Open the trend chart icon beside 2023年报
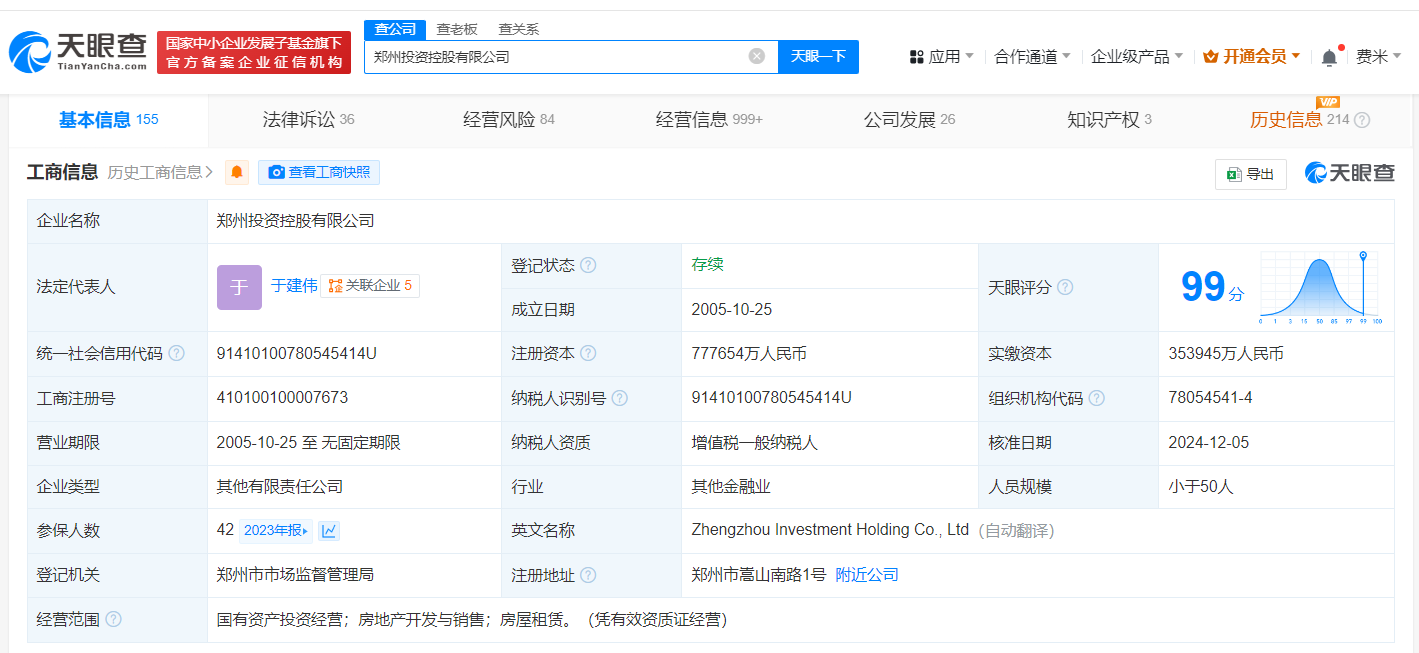This screenshot has height=653, width=1419. click(x=329, y=531)
